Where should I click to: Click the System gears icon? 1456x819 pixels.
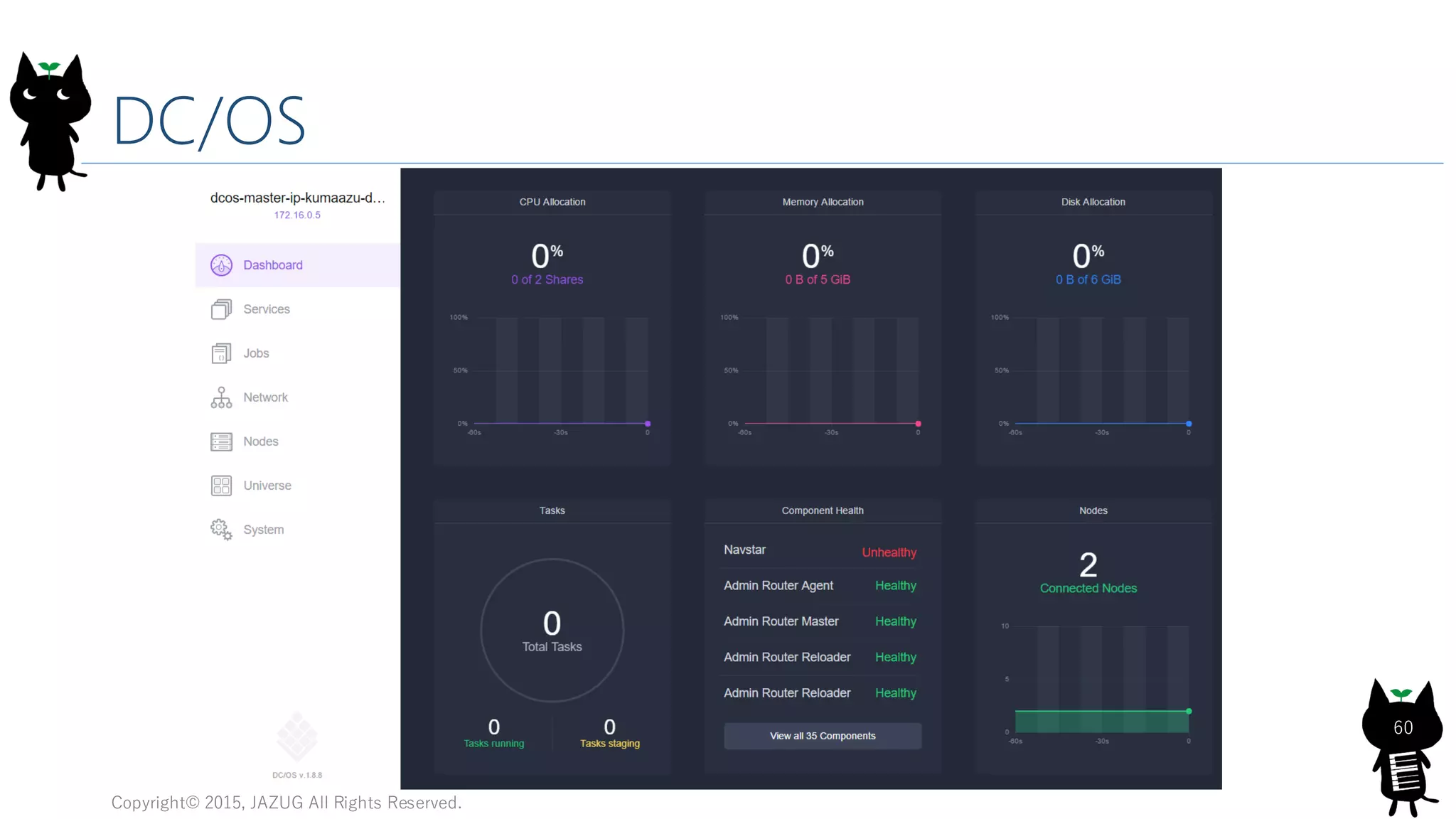[221, 530]
